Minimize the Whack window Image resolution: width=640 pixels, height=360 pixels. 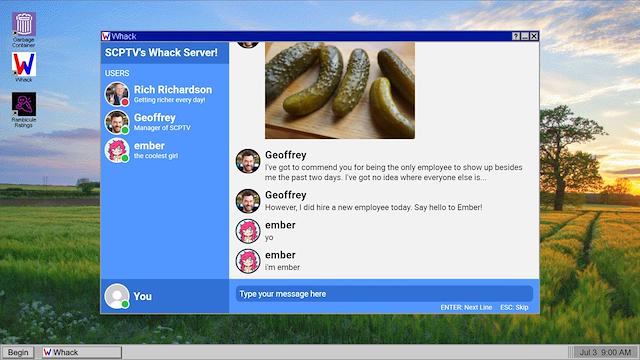click(524, 36)
